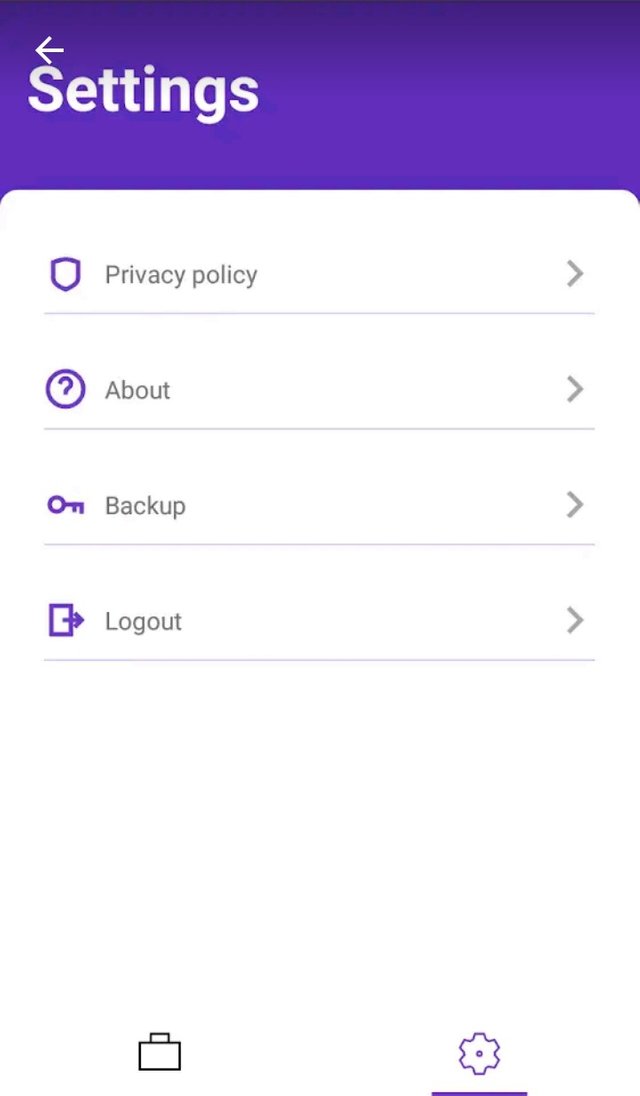Select the About text label
The image size is (640, 1096).
click(x=138, y=390)
